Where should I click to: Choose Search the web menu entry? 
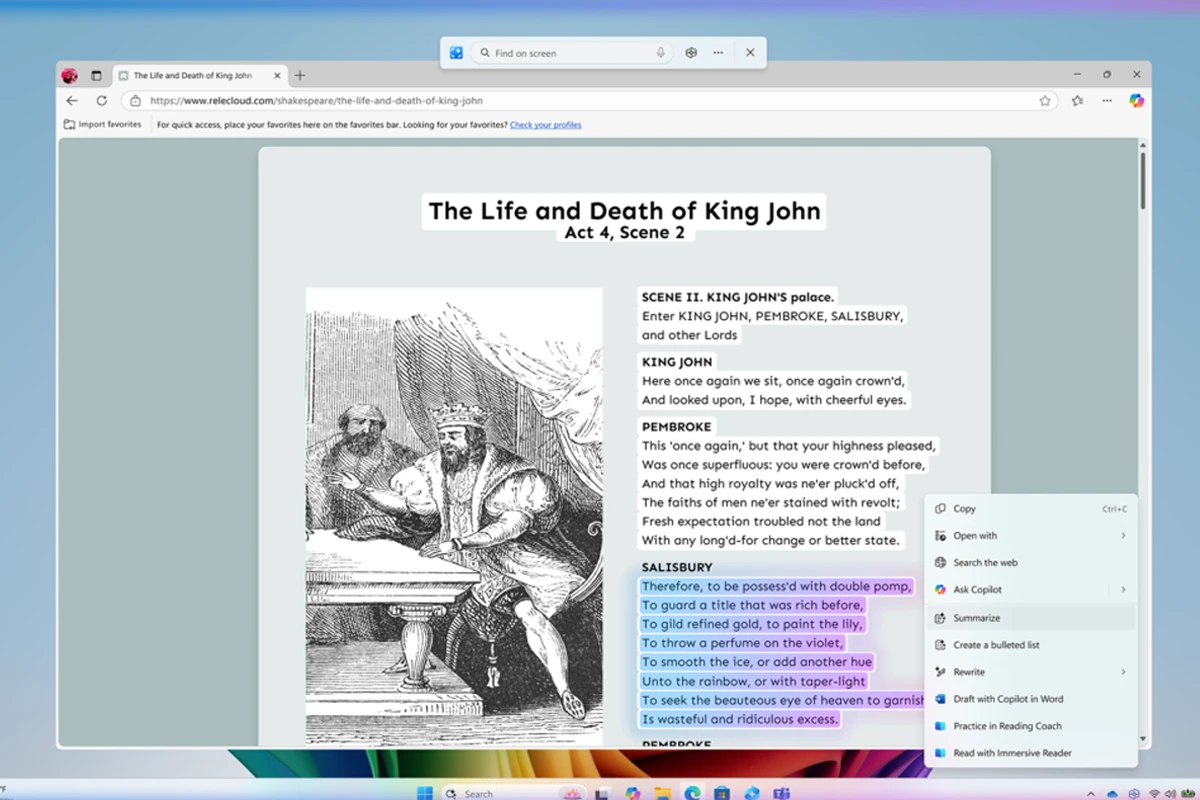pyautogui.click(x=1031, y=563)
